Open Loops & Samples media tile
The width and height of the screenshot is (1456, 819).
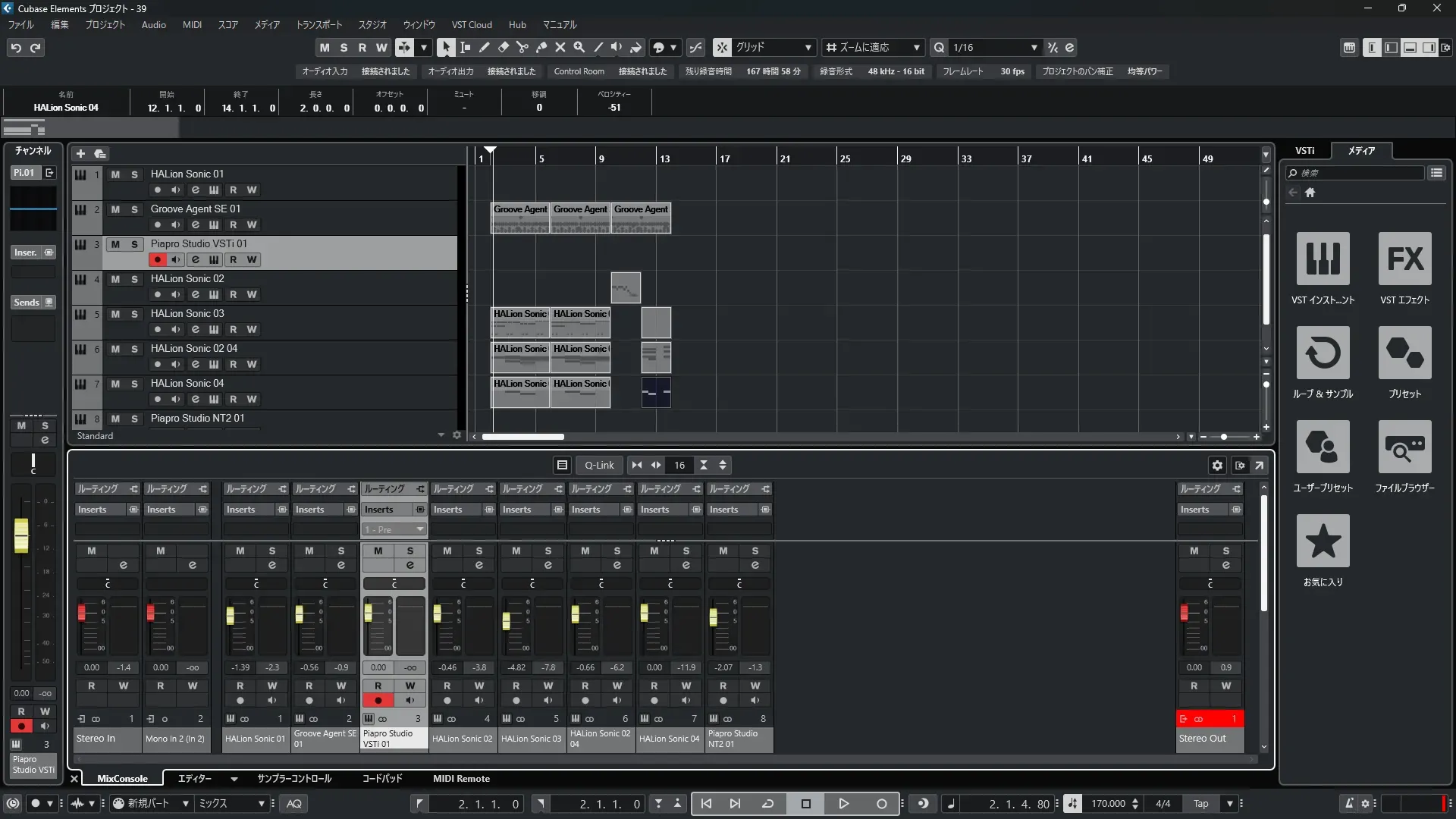point(1323,353)
